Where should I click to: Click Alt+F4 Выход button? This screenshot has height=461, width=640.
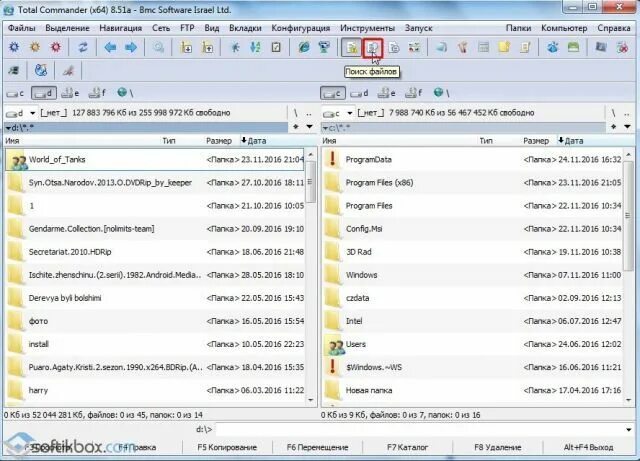click(x=588, y=448)
